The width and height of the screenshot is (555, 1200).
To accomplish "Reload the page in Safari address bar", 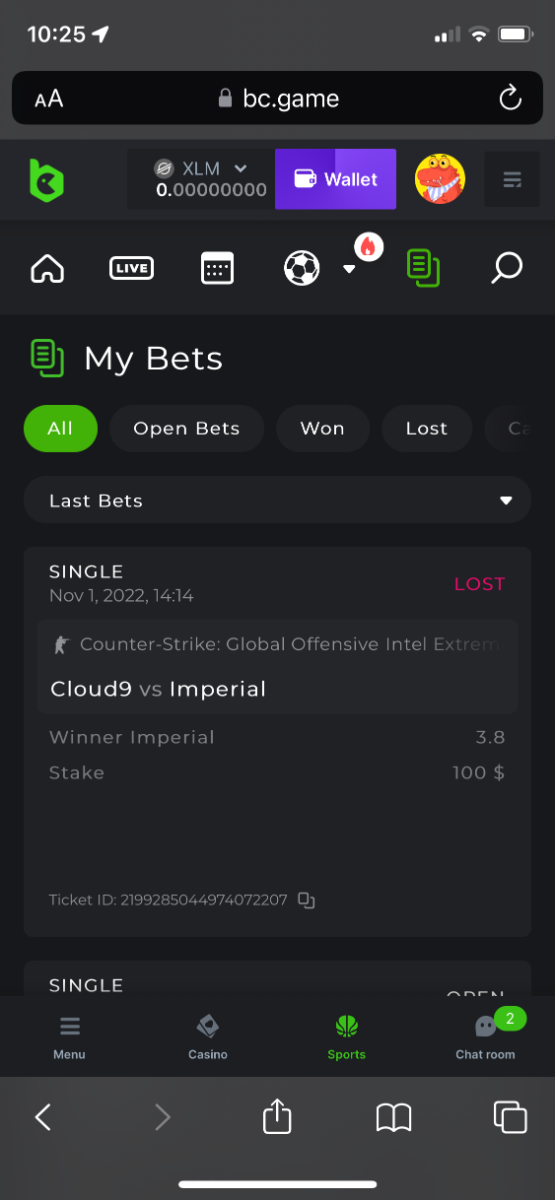I will 510,98.
